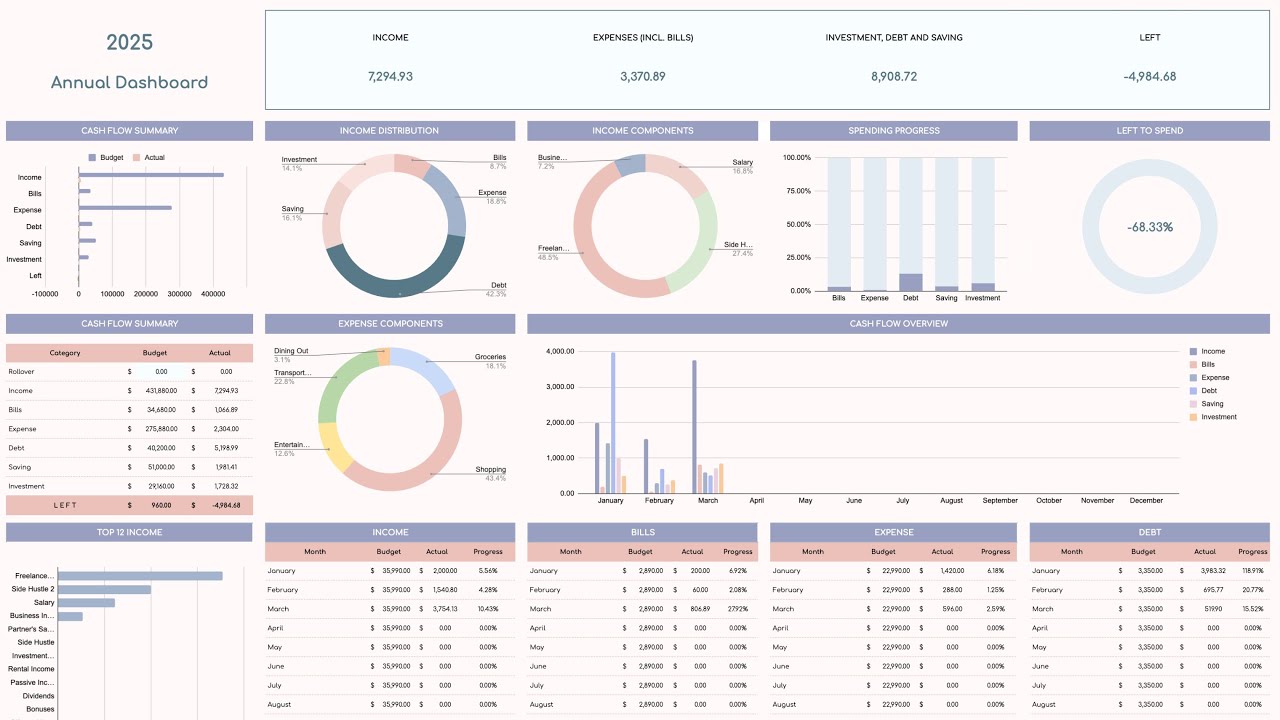Click Bills legend swatch in Cash Flow Overview

(1193, 365)
